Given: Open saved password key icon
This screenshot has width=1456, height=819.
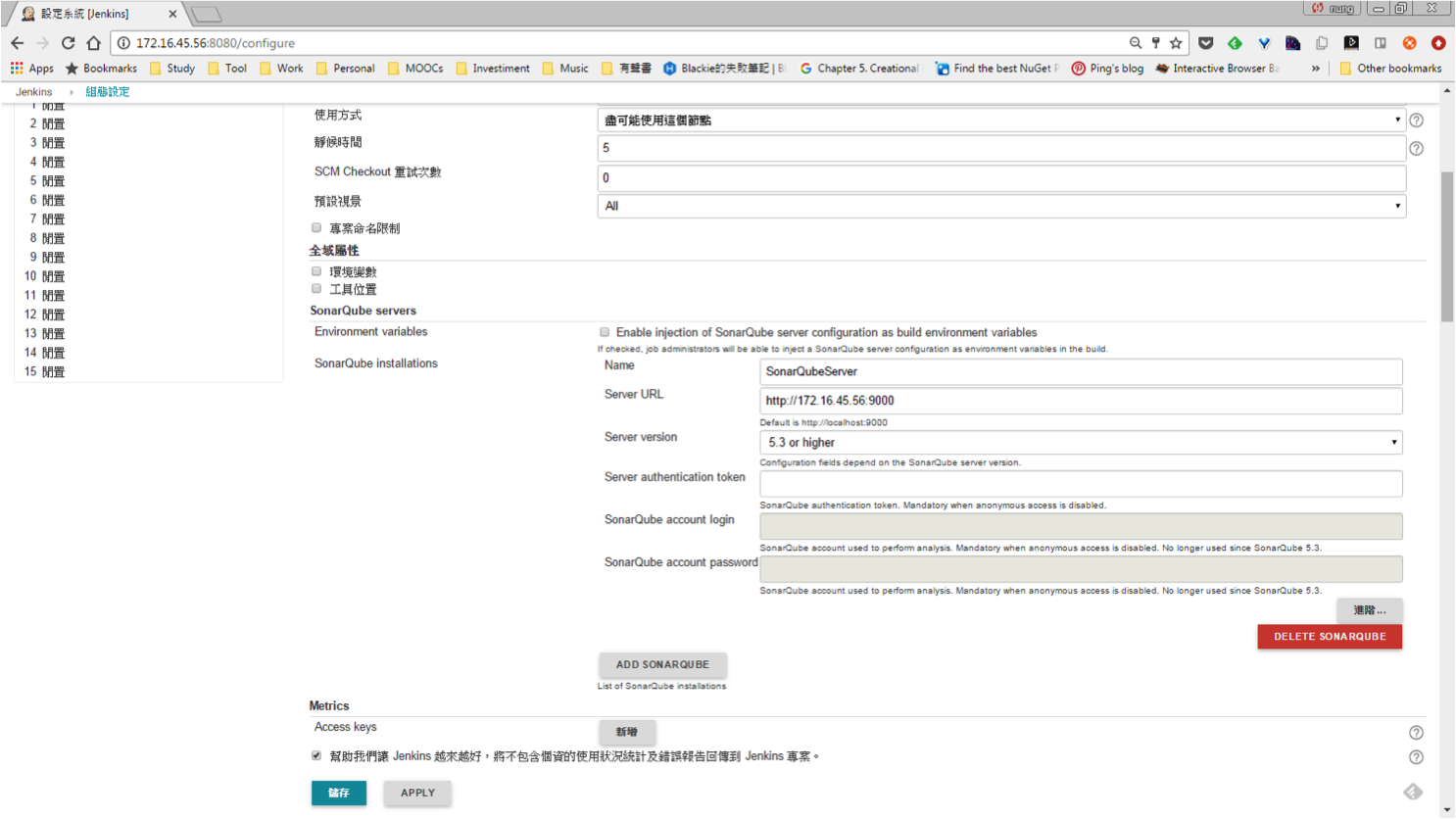Looking at the screenshot, I should (x=1156, y=43).
